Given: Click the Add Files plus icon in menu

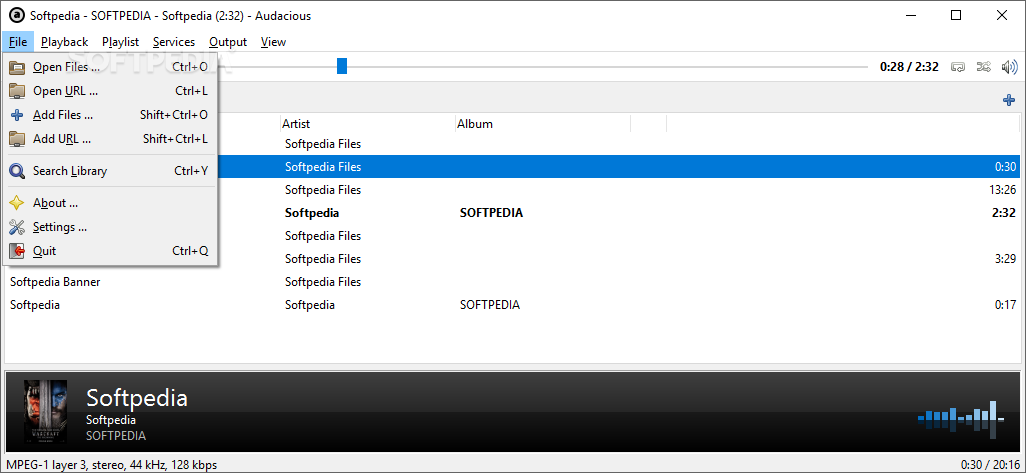Looking at the screenshot, I should (17, 115).
